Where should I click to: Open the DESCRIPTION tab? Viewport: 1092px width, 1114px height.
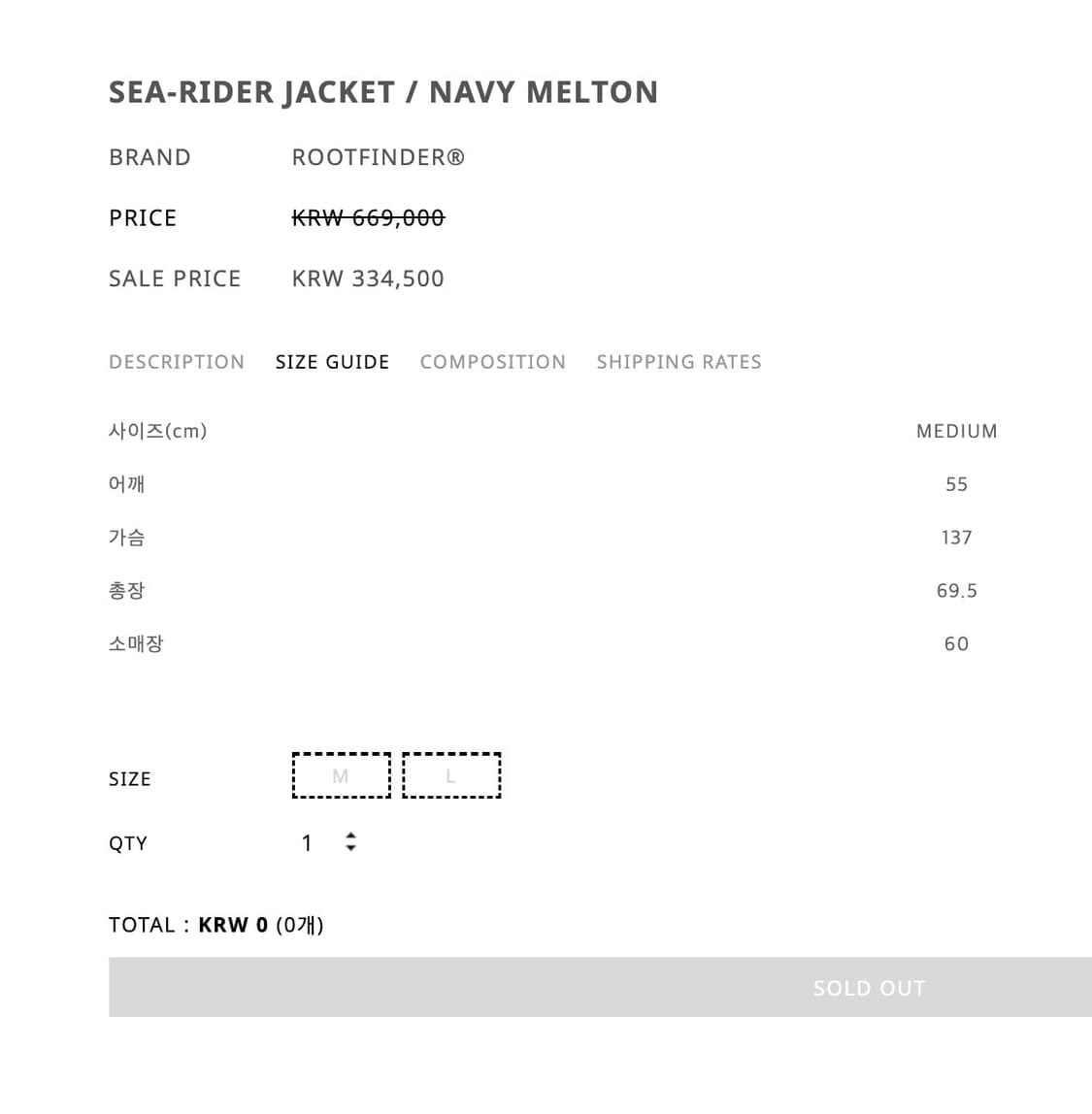click(177, 362)
